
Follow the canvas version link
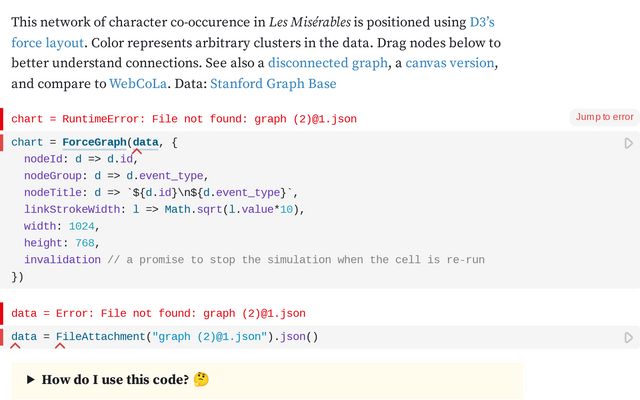(x=449, y=63)
